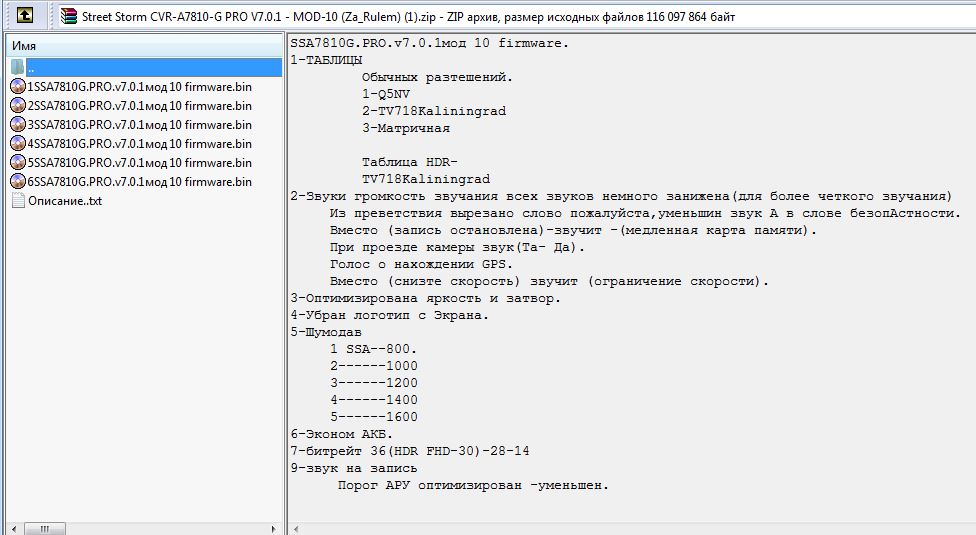This screenshot has height=535, width=976.
Task: Click the "1-ТАБЛИЦЫ" line in comment pane
Action: coord(327,60)
